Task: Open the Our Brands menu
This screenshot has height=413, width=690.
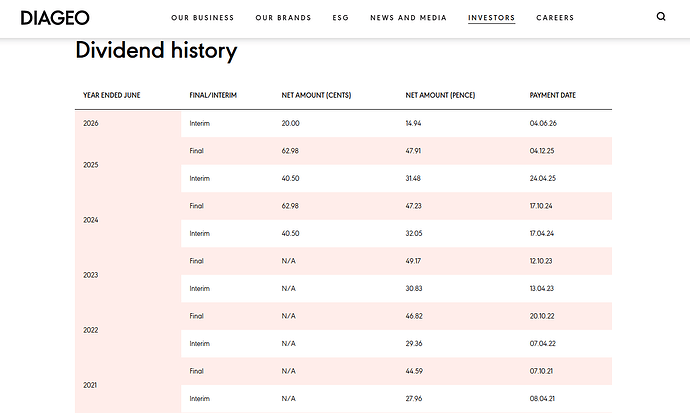Action: 283,18
